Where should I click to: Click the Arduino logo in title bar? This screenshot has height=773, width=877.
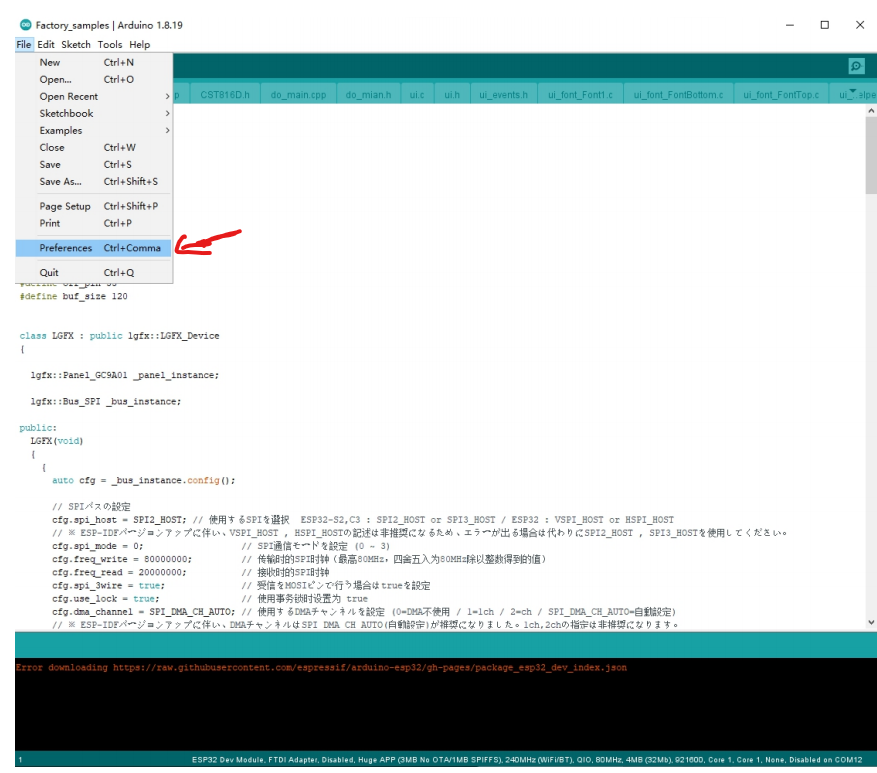(x=25, y=25)
